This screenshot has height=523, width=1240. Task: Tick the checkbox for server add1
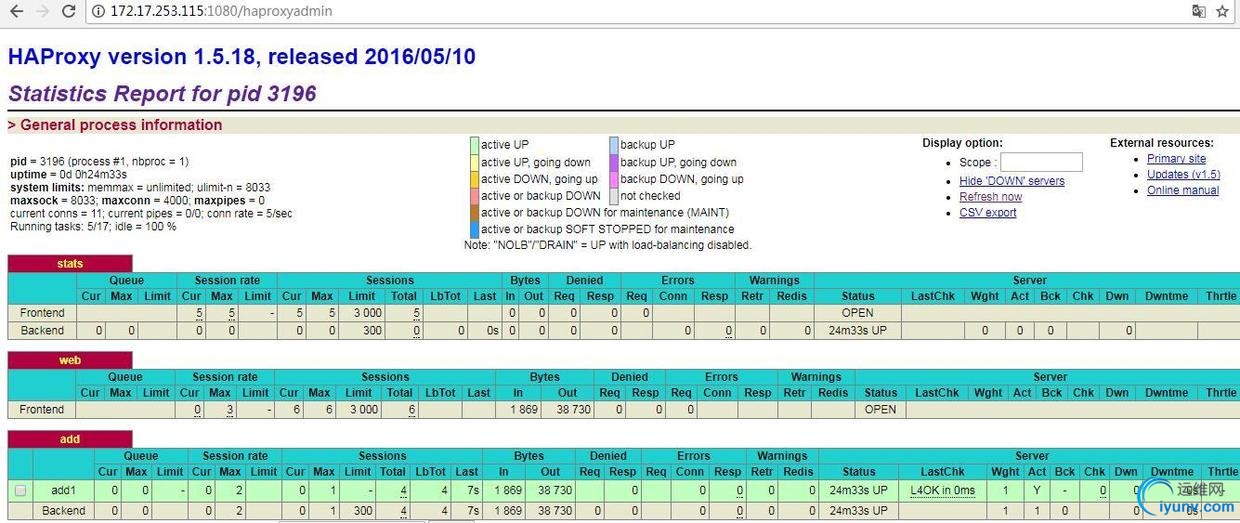point(20,491)
